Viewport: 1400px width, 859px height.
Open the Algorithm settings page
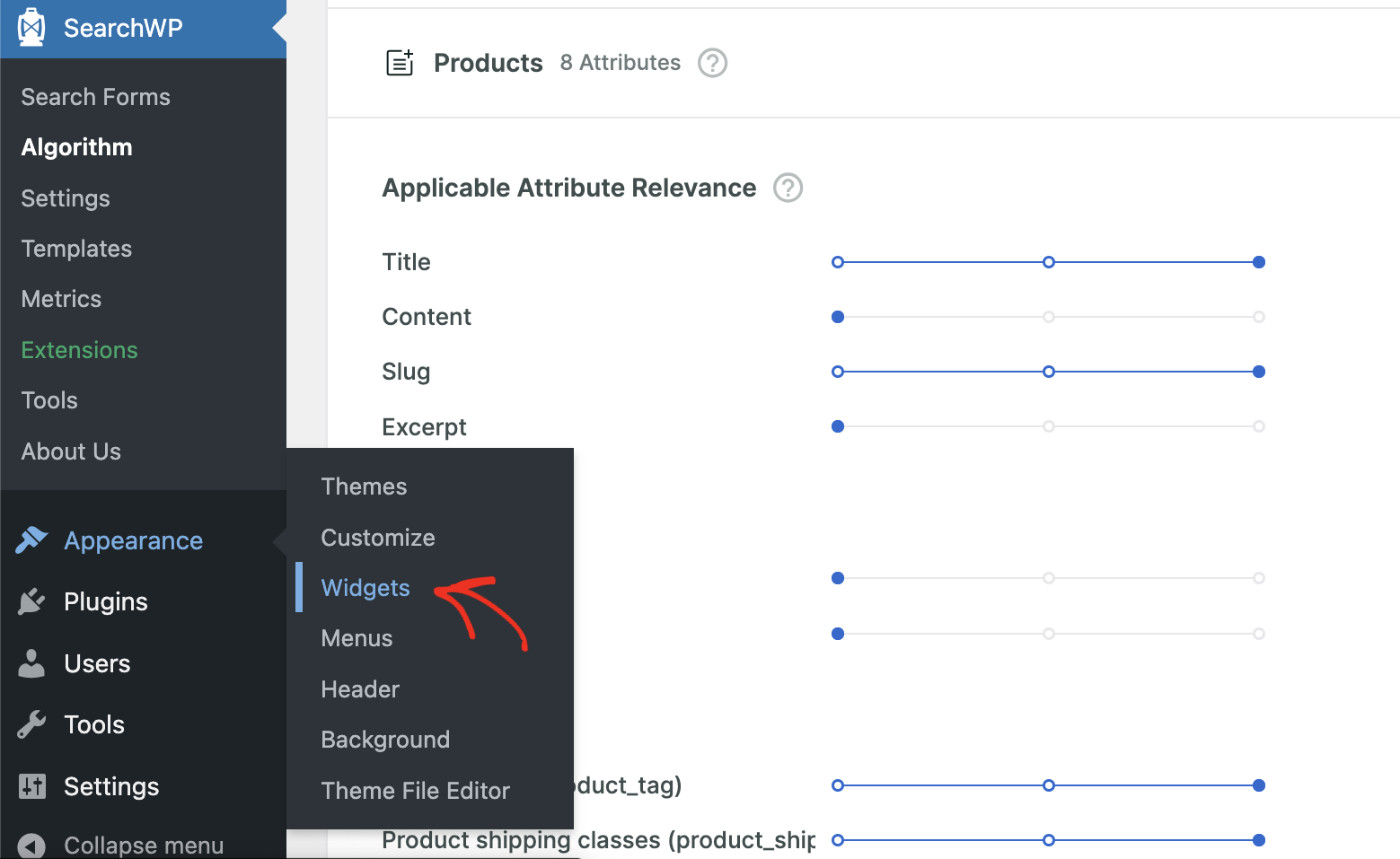pyautogui.click(x=76, y=147)
